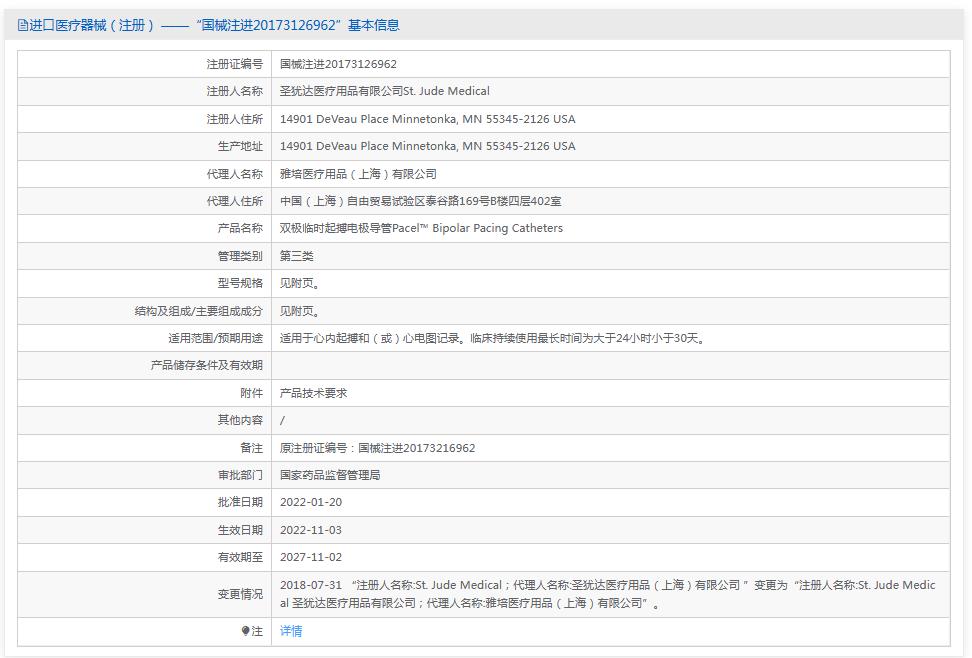Click the lightbulb icon next to 注
972x658 pixels.
245,631
